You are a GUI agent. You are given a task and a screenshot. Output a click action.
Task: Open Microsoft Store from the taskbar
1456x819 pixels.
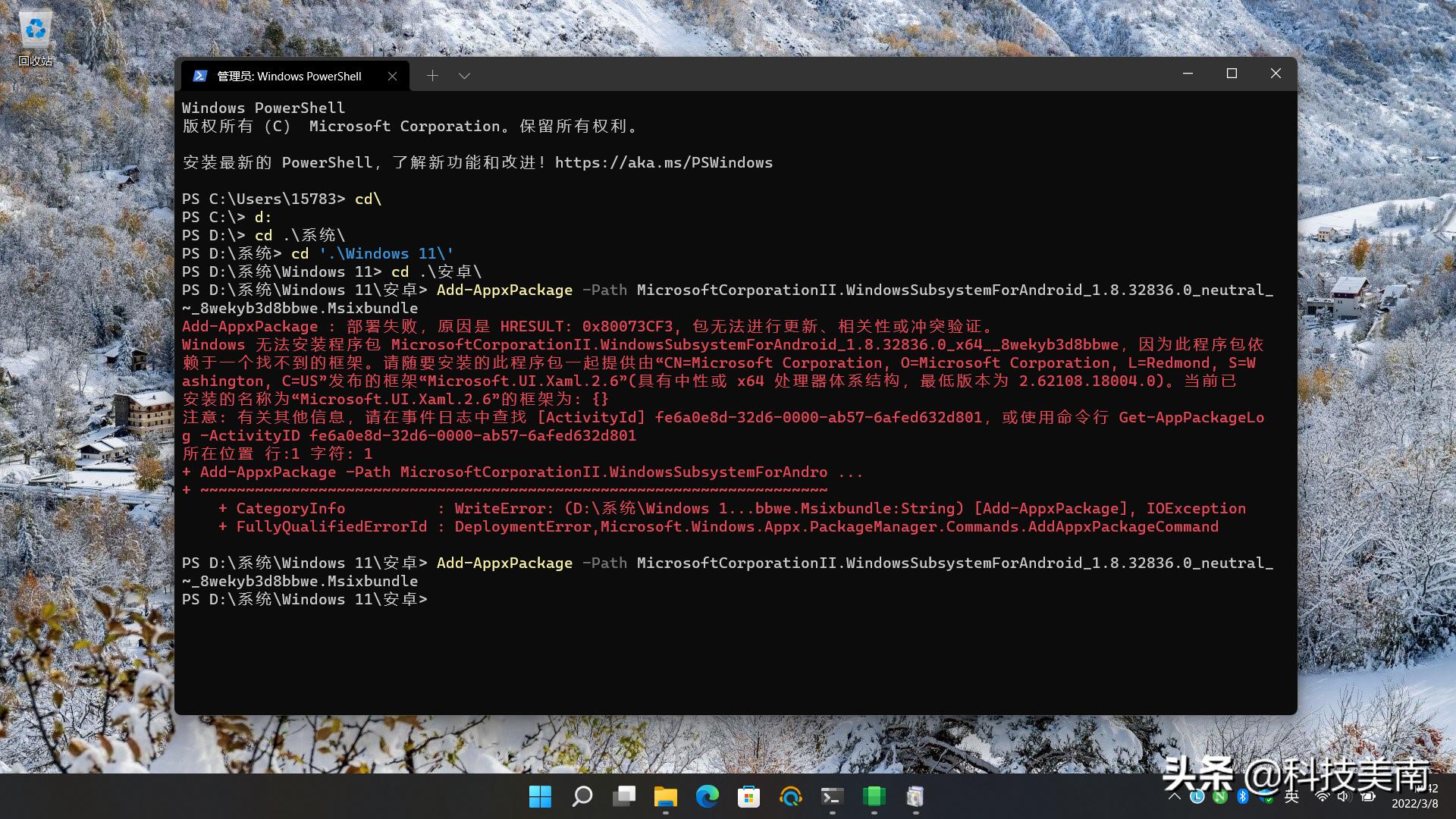(x=749, y=798)
